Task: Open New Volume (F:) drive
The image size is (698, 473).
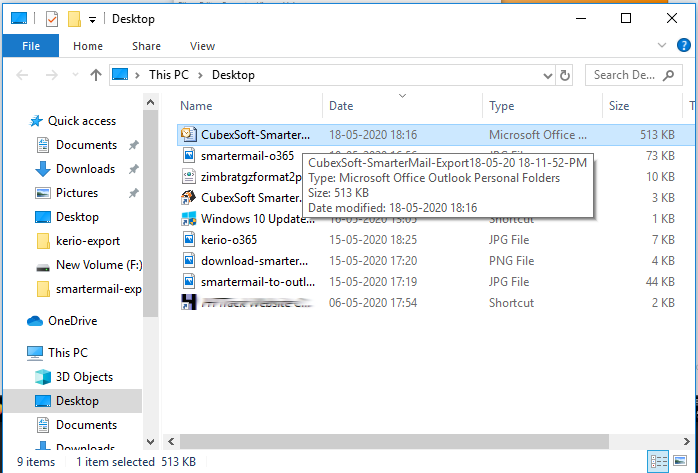Action: pos(99,265)
